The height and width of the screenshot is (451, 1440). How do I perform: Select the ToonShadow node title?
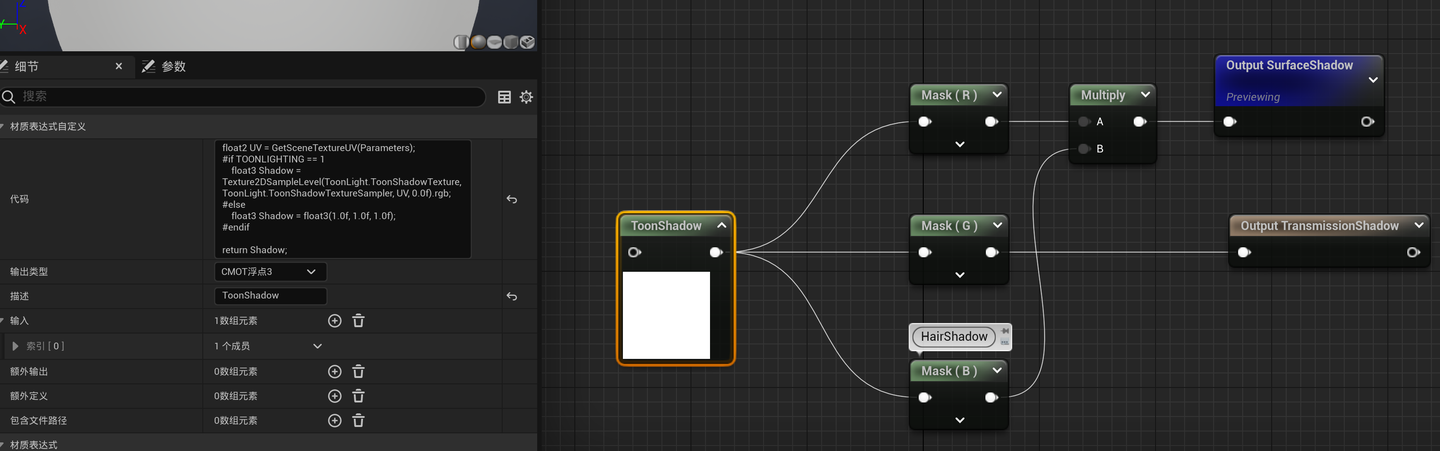pyautogui.click(x=666, y=226)
